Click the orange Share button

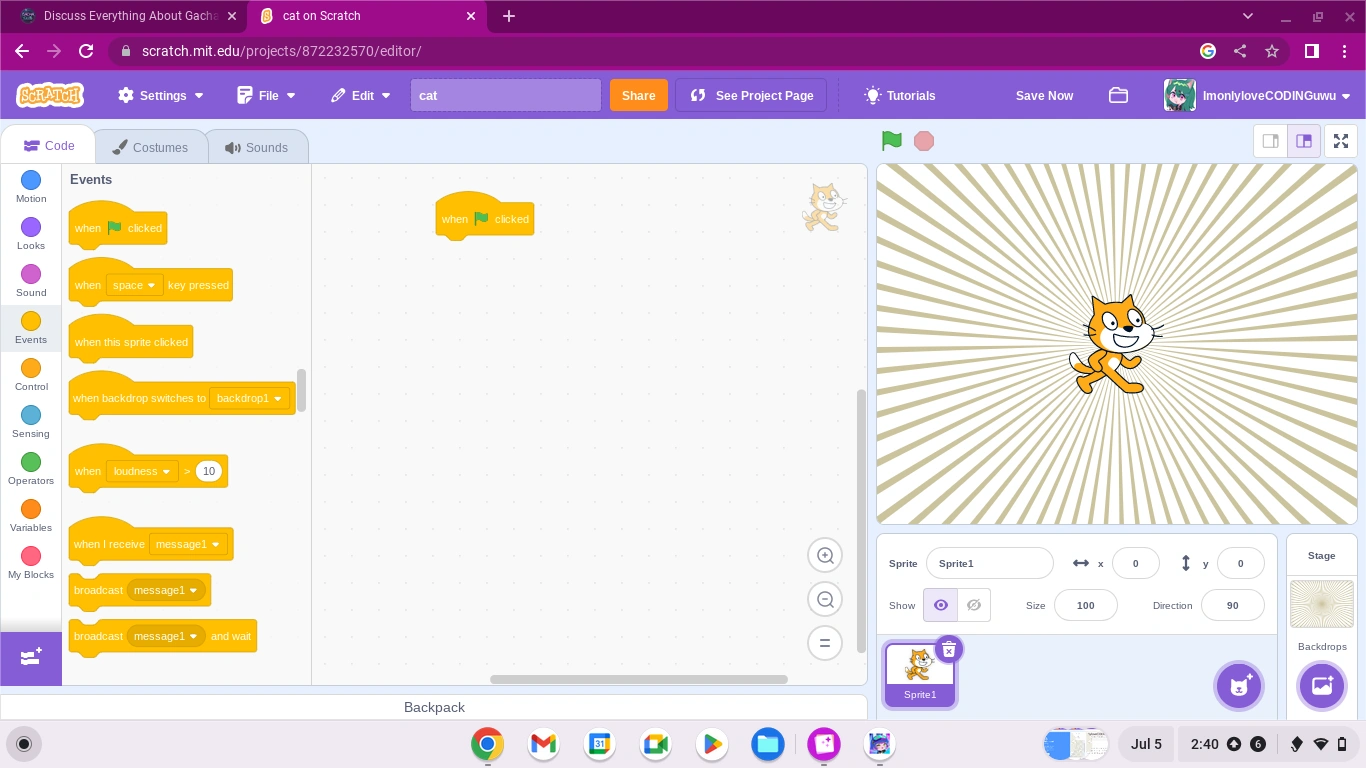[x=638, y=95]
